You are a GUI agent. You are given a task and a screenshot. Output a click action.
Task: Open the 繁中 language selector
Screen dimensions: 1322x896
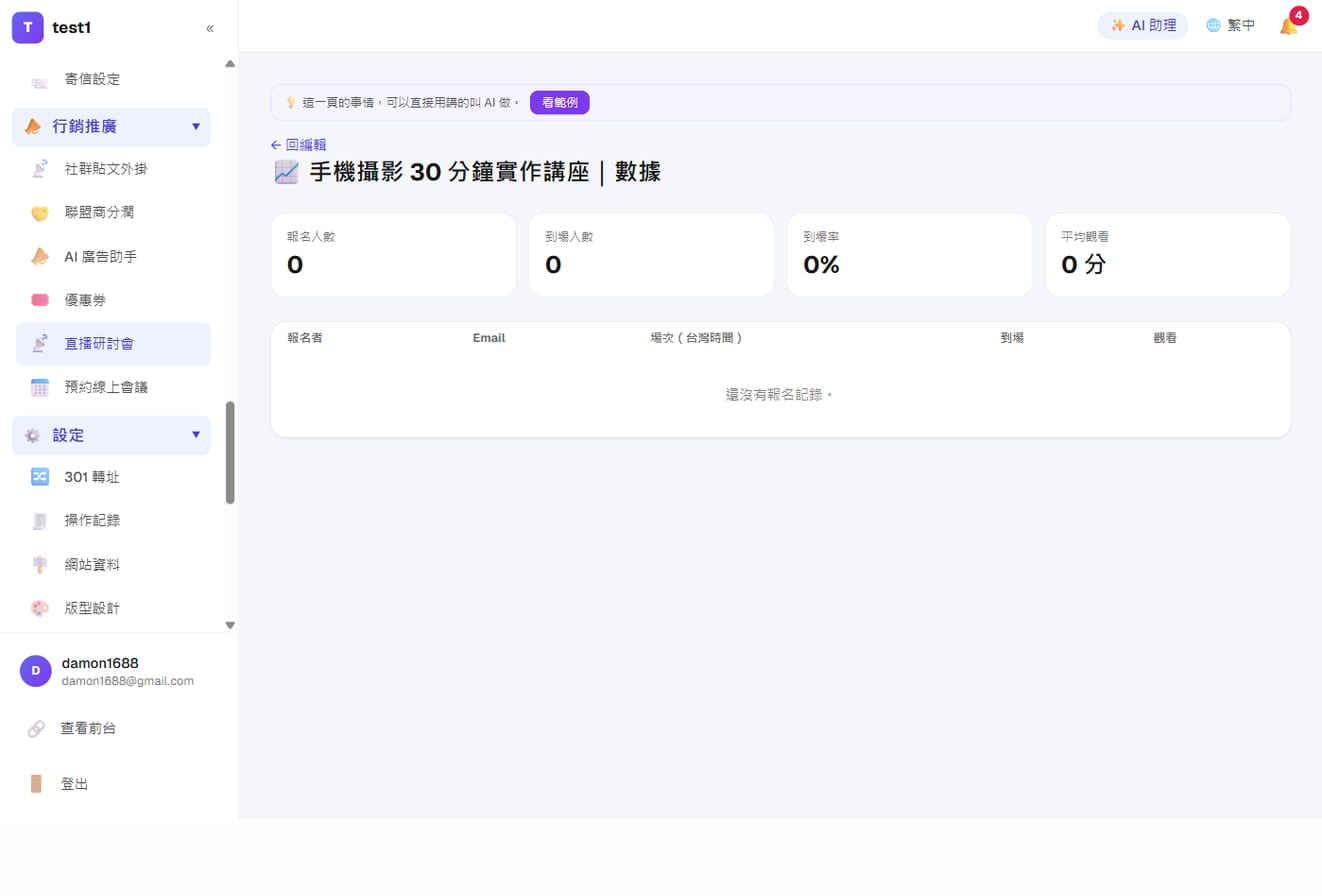point(1231,26)
